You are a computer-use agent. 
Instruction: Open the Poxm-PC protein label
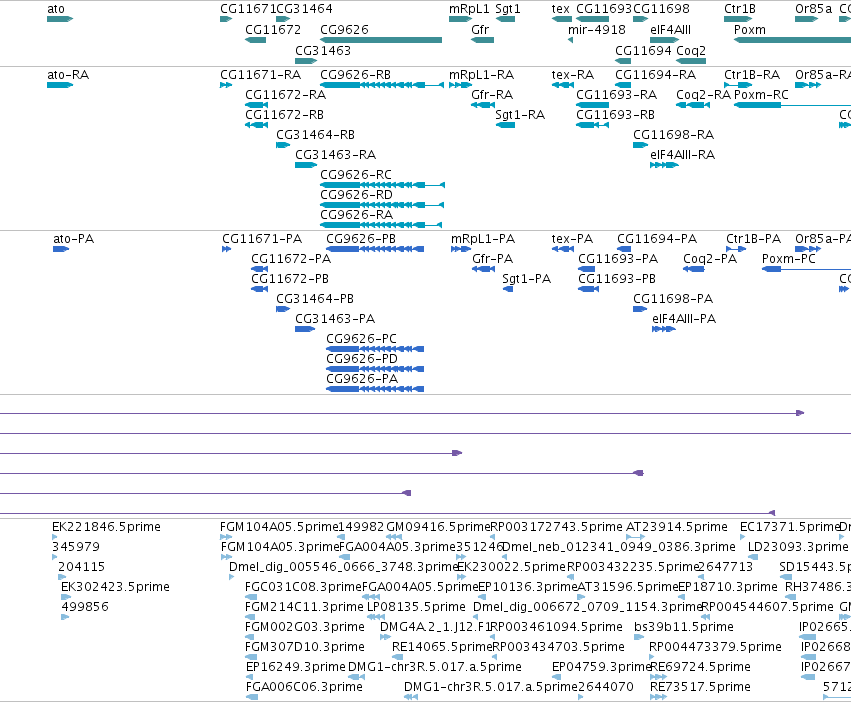pos(789,258)
